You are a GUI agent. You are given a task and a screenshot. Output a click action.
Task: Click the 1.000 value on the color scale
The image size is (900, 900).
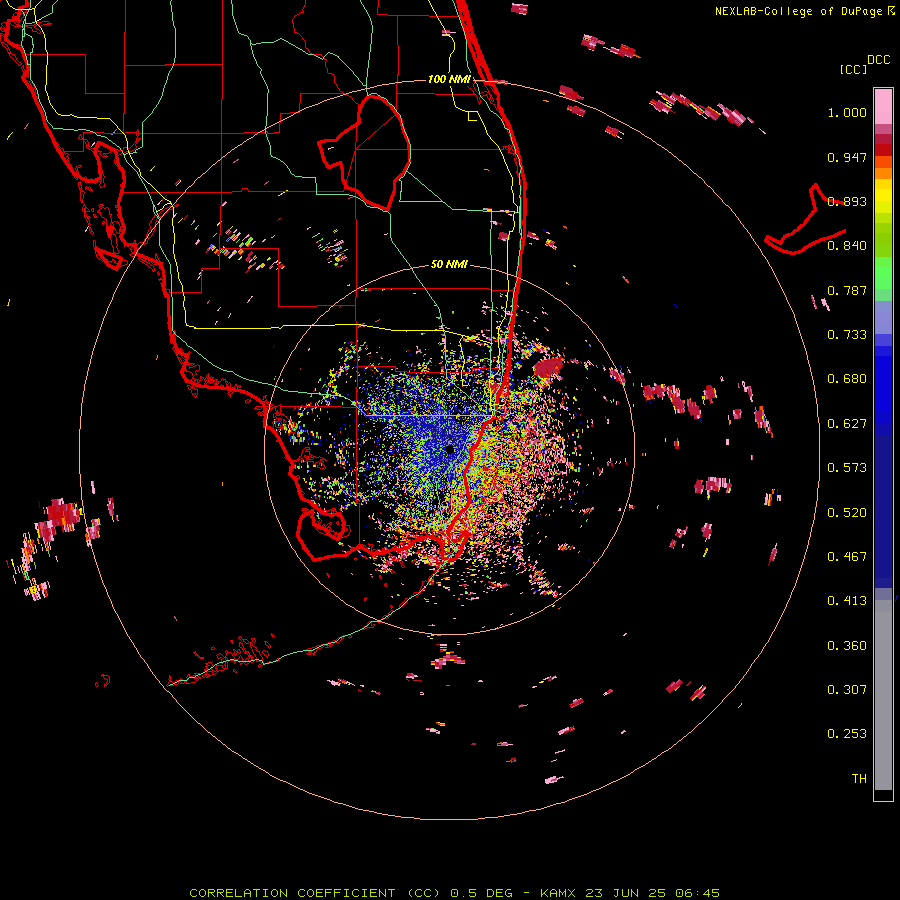pyautogui.click(x=847, y=112)
